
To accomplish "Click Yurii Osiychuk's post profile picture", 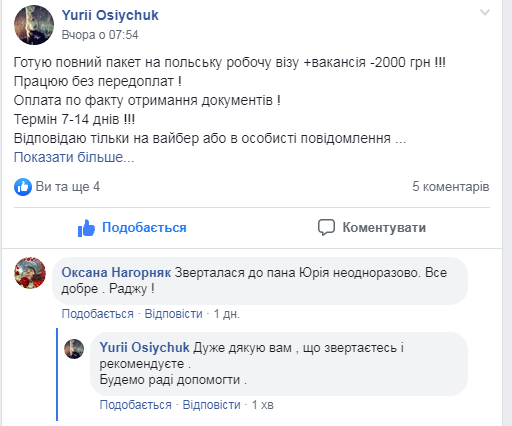I will tap(34, 25).
